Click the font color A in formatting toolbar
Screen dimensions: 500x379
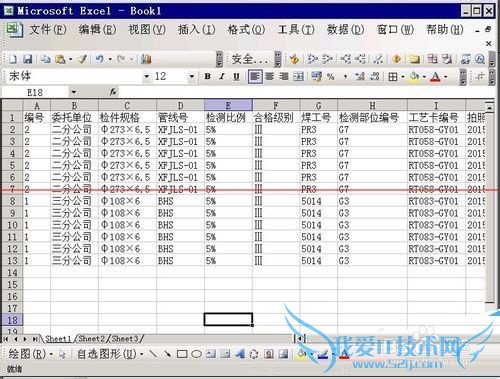435,77
